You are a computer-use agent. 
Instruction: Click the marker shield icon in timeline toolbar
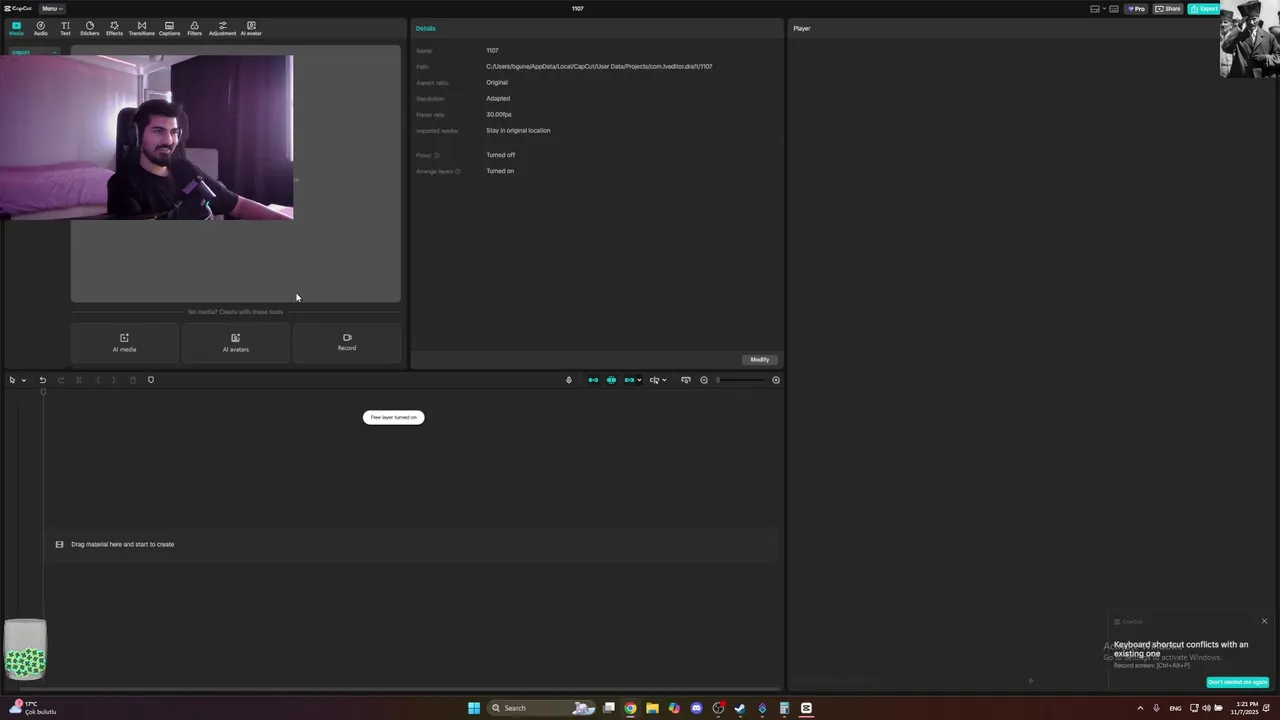pos(151,380)
